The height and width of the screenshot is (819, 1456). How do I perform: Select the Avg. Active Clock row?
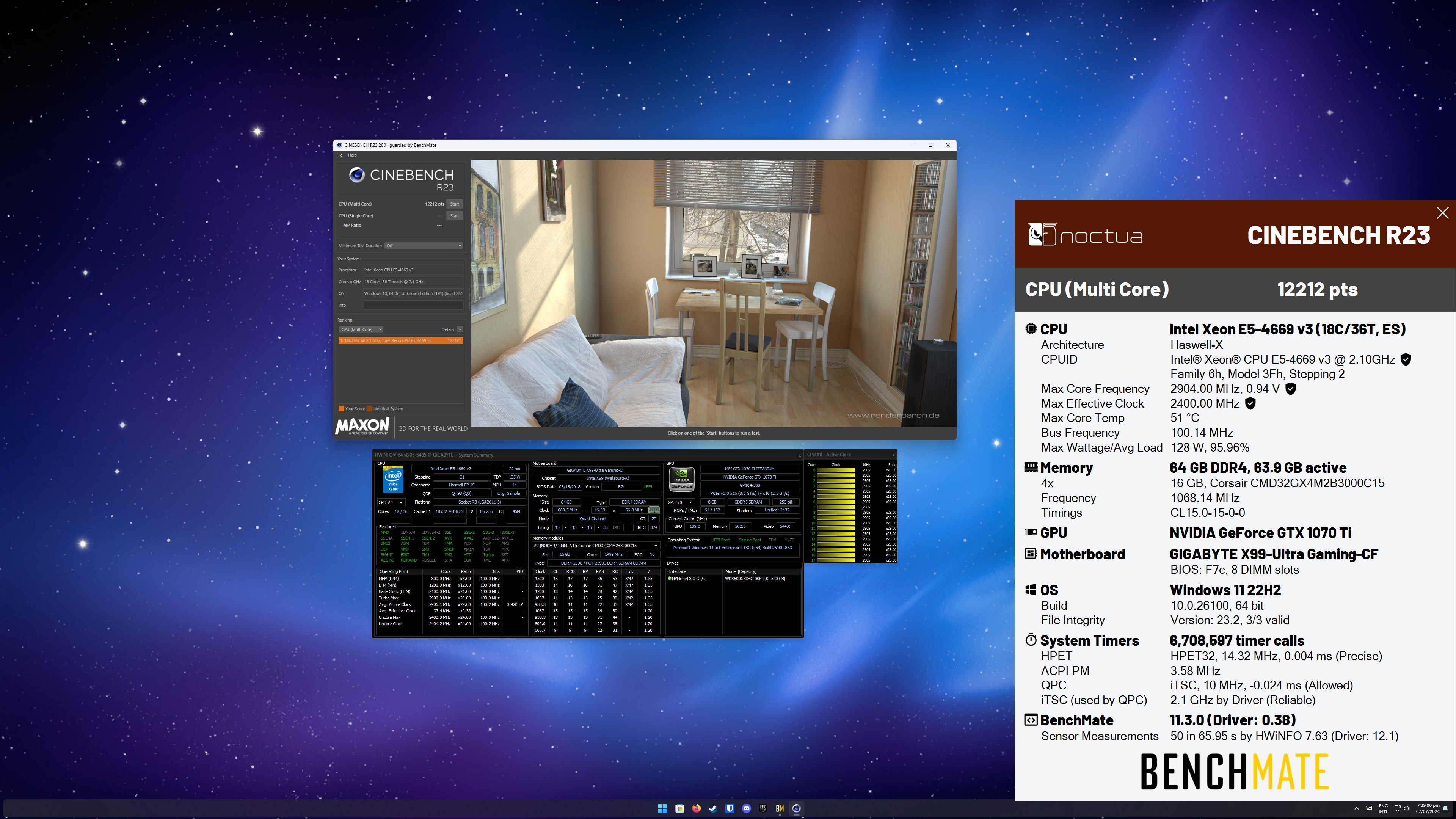coord(452,605)
